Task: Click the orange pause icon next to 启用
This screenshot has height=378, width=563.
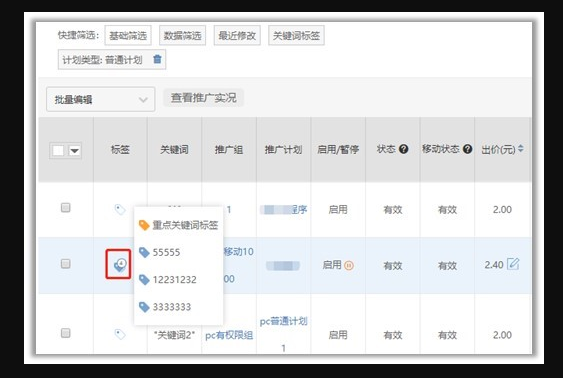Action: pos(349,265)
